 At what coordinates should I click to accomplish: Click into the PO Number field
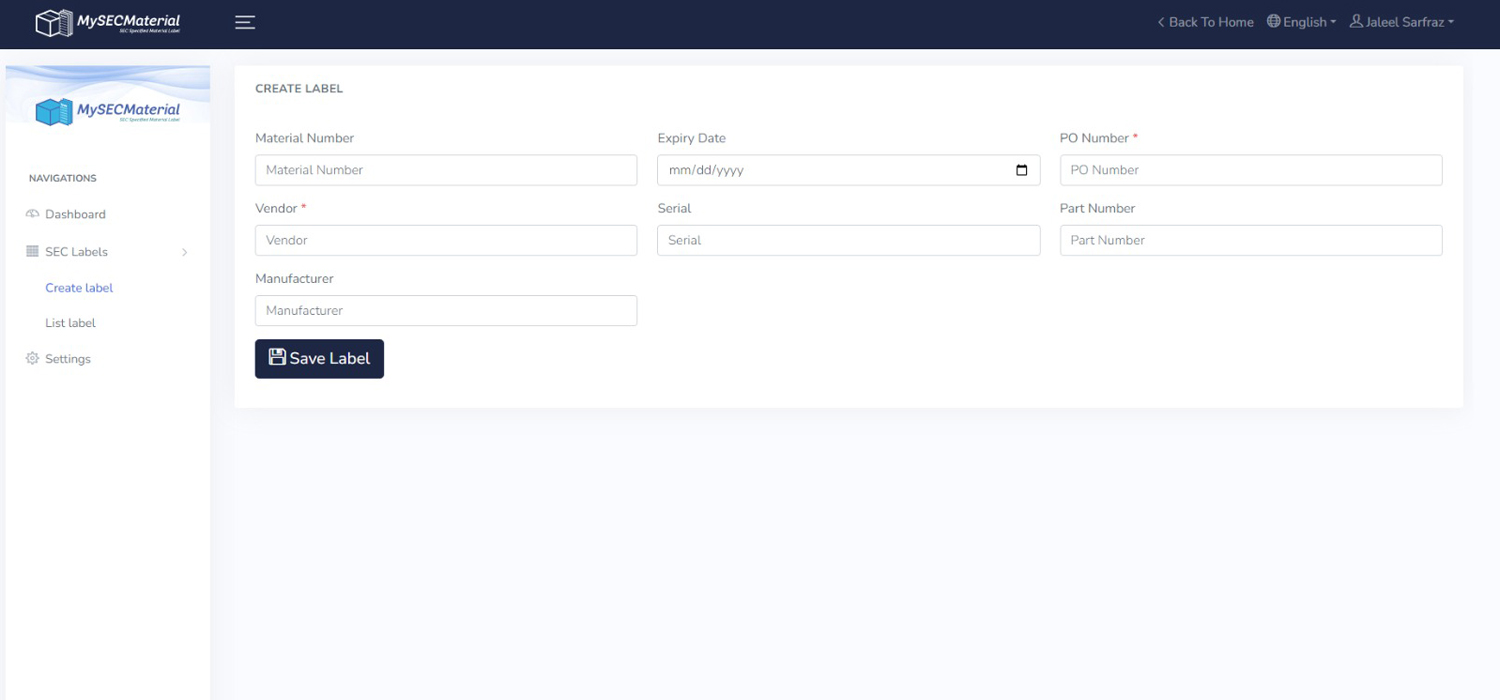click(x=1250, y=170)
